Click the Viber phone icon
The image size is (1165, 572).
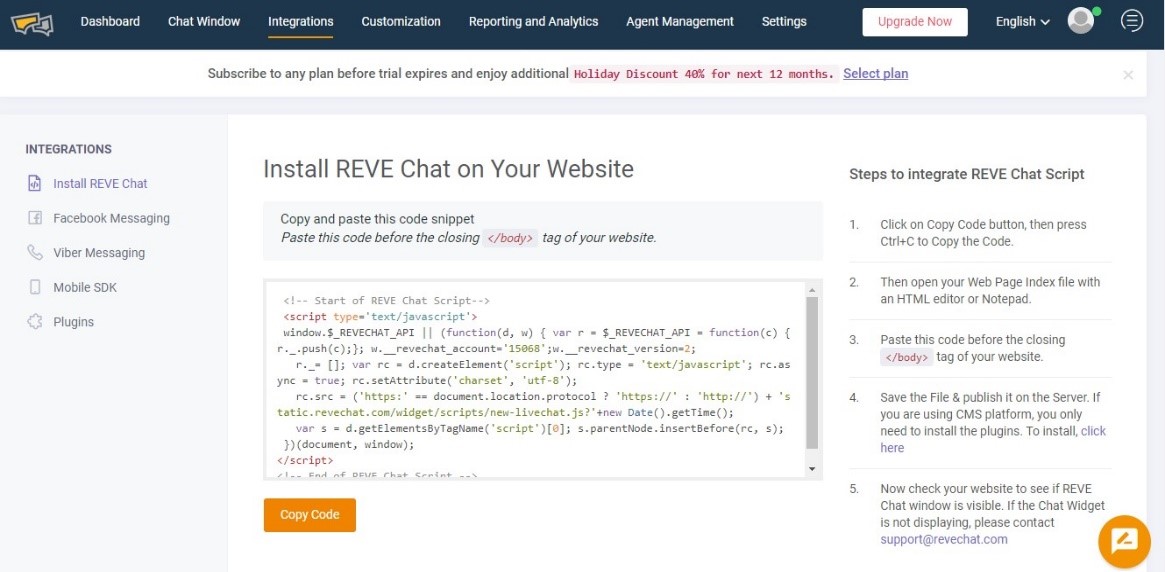point(35,253)
